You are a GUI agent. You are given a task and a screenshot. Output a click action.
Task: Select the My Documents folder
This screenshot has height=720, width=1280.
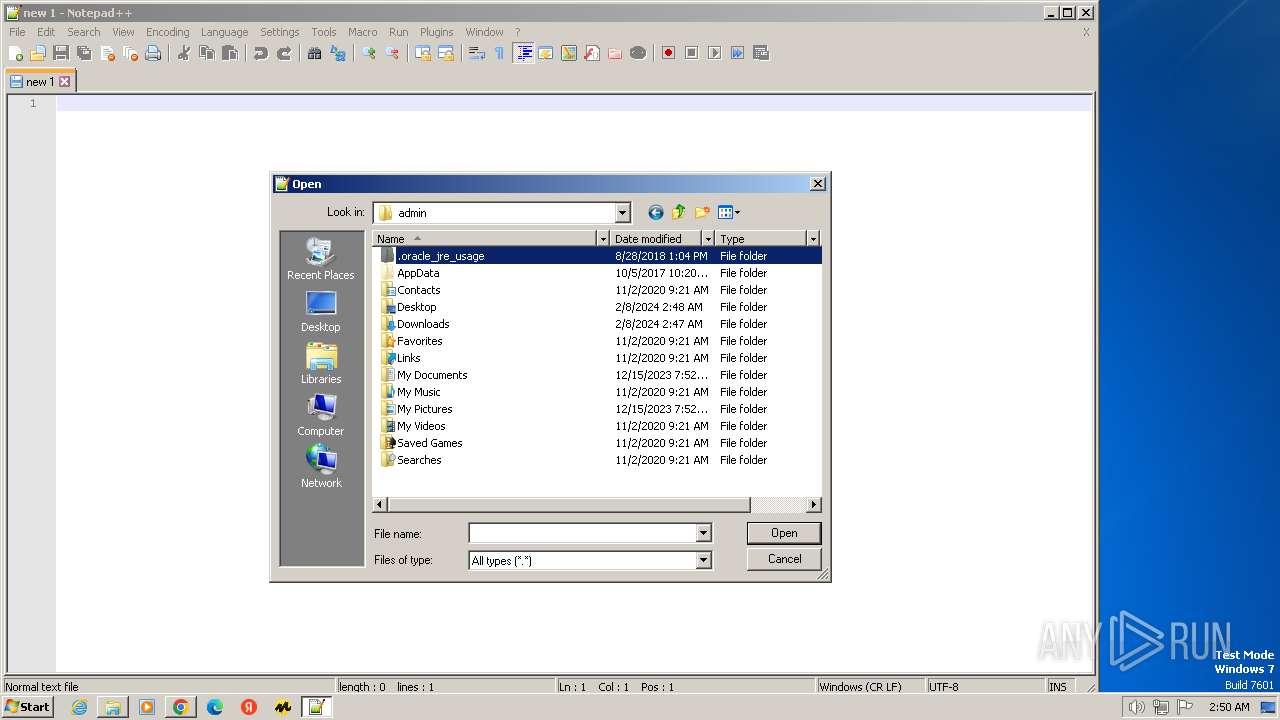point(432,375)
